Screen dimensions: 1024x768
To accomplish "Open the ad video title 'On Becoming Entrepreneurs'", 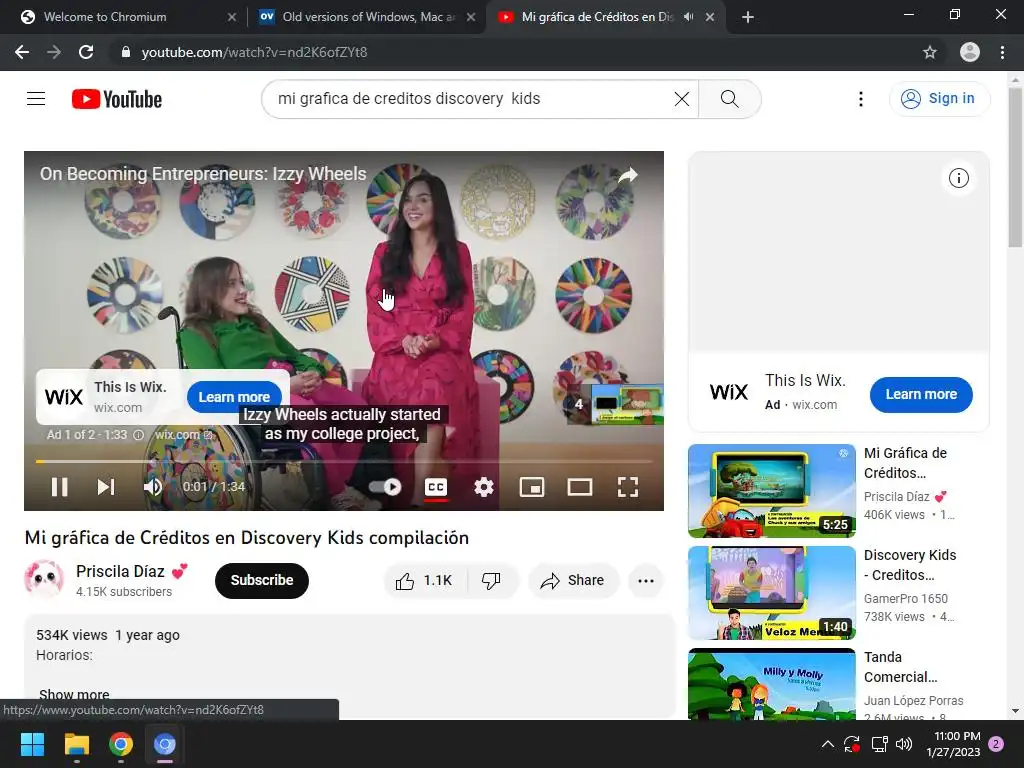I will click(x=203, y=174).
